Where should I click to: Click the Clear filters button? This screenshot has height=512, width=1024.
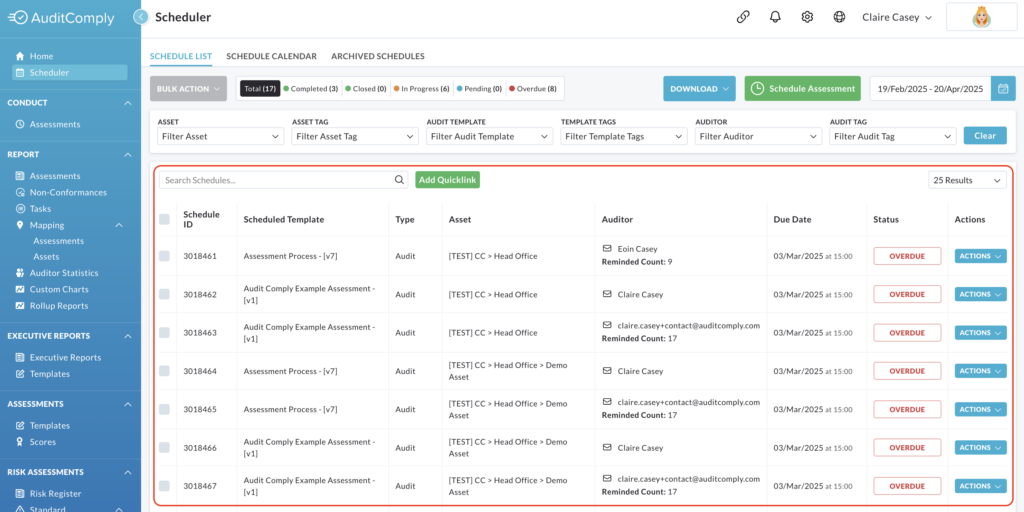pyautogui.click(x=985, y=136)
